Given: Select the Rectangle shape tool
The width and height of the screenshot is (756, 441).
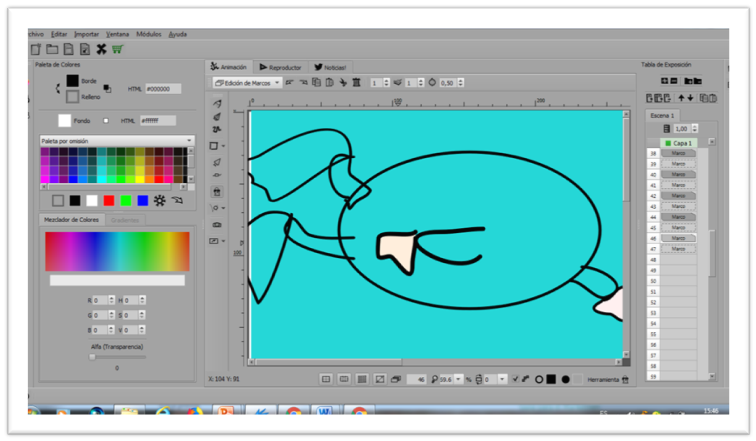Looking at the screenshot, I should point(214,146).
